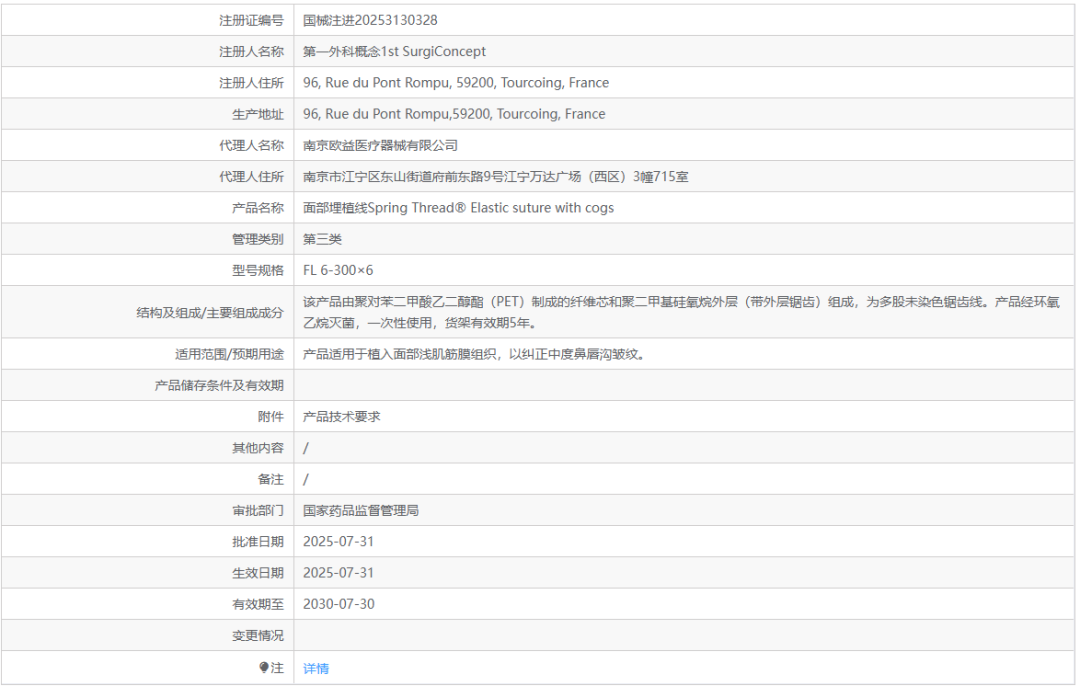Click the 有效期至 label
Screen dimensions: 1080x686
(x=258, y=604)
